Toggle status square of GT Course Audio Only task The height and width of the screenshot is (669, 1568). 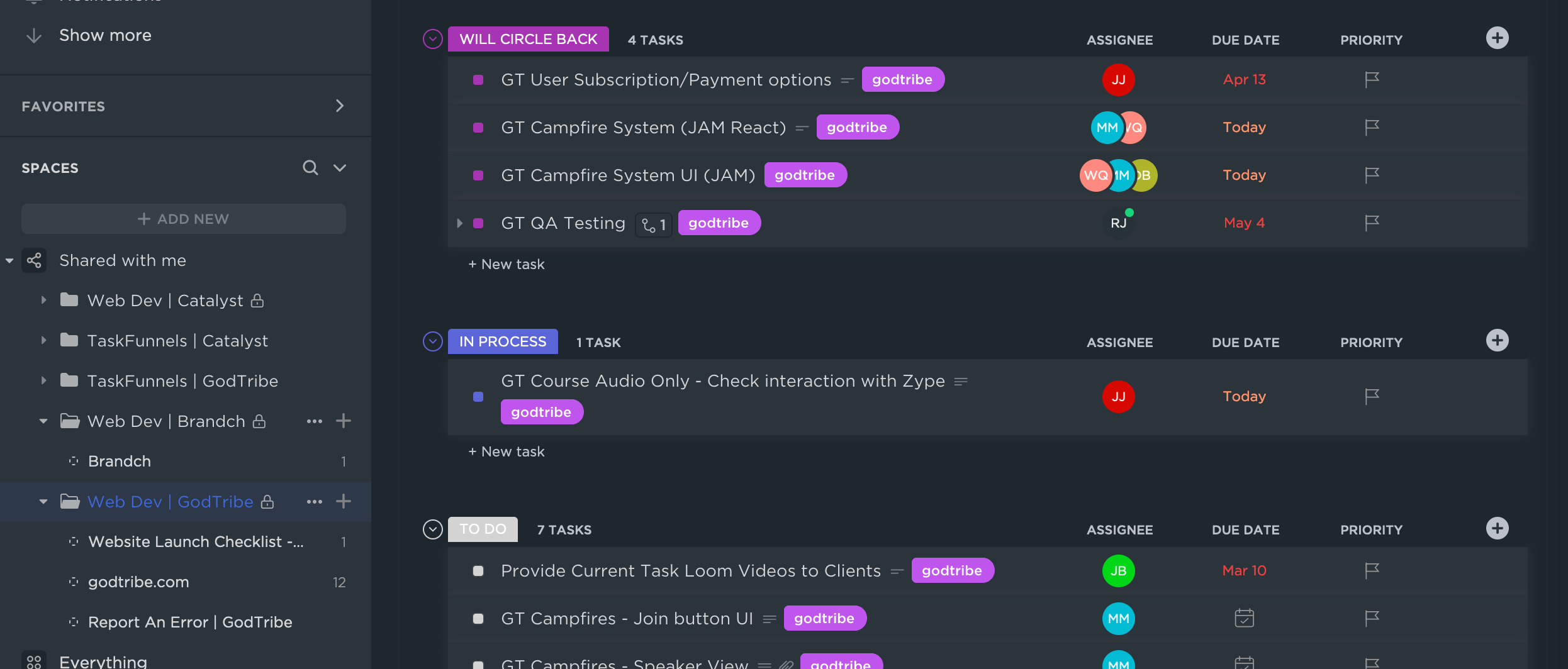coord(478,397)
